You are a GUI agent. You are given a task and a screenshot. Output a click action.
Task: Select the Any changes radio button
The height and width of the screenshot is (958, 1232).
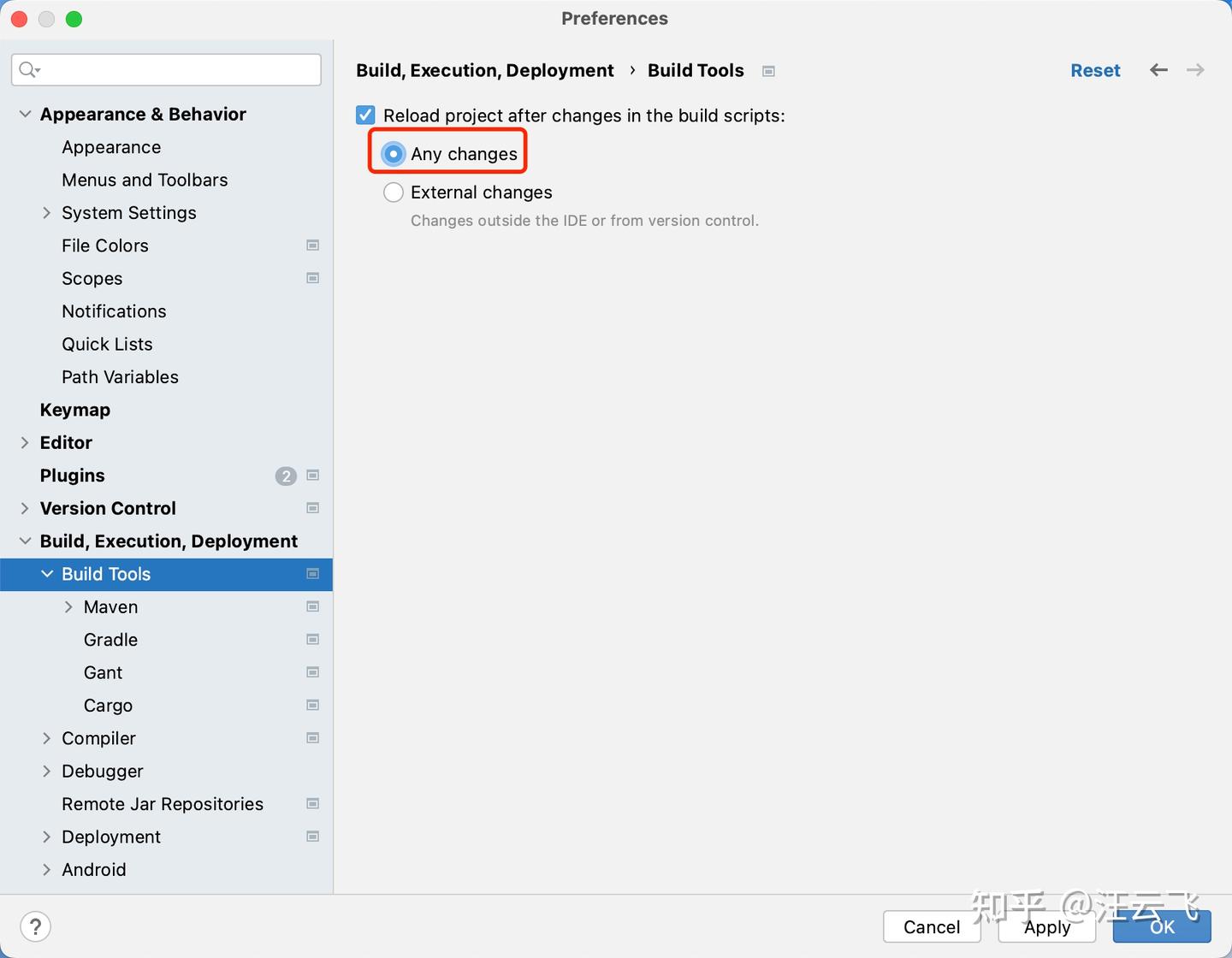coord(394,154)
